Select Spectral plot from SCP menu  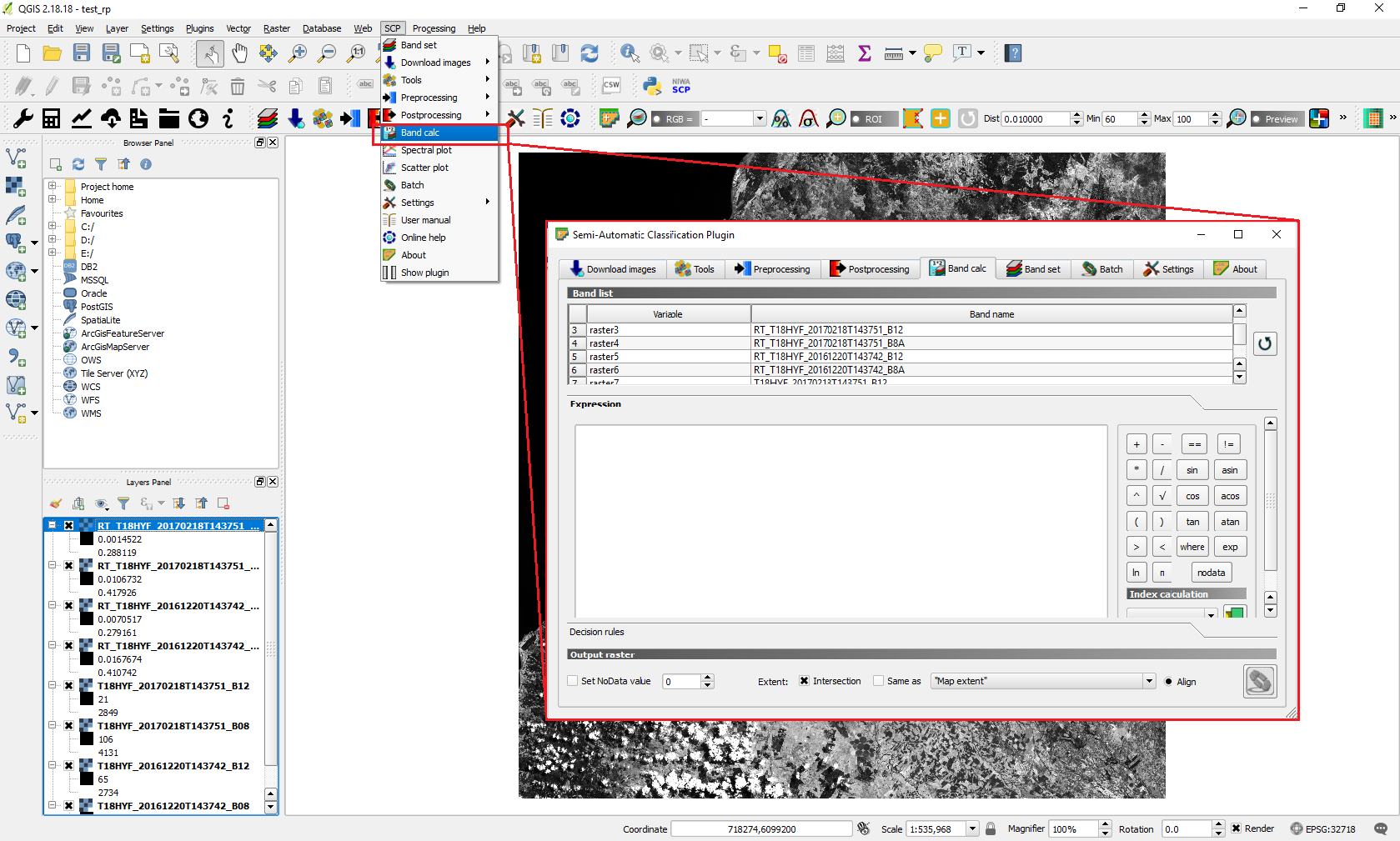pos(426,150)
